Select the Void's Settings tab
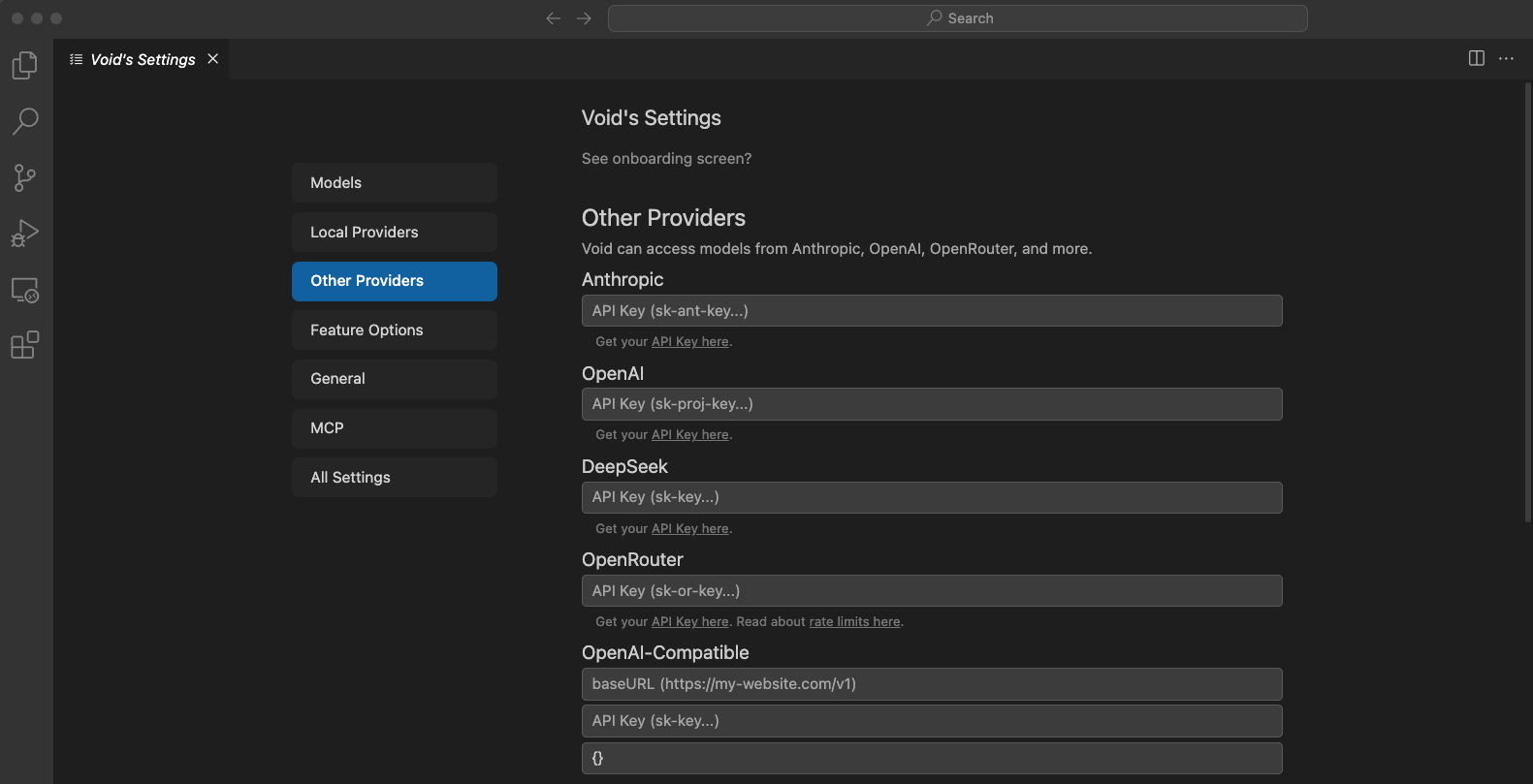Viewport: 1533px width, 784px height. pos(143,59)
